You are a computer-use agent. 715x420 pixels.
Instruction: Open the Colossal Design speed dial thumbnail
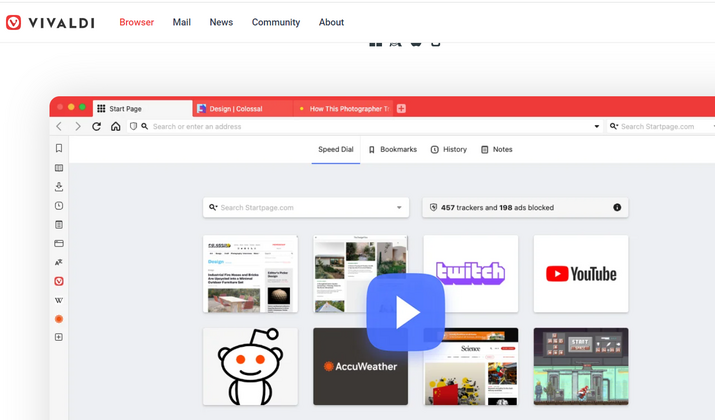[250, 274]
